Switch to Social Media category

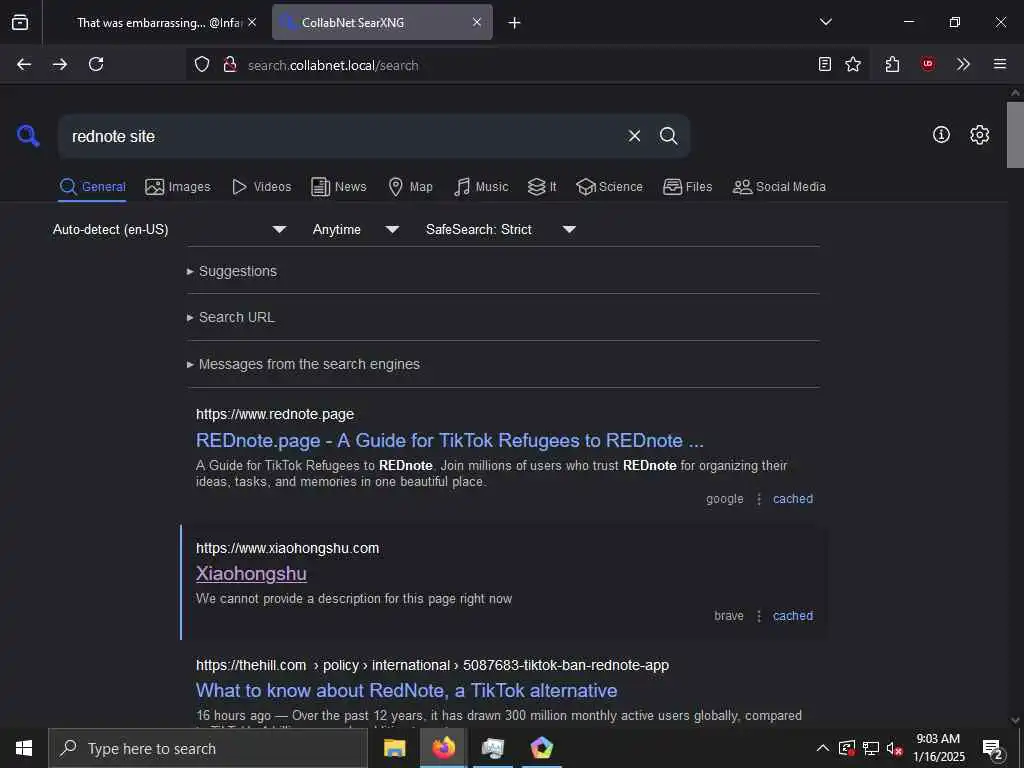pos(779,187)
